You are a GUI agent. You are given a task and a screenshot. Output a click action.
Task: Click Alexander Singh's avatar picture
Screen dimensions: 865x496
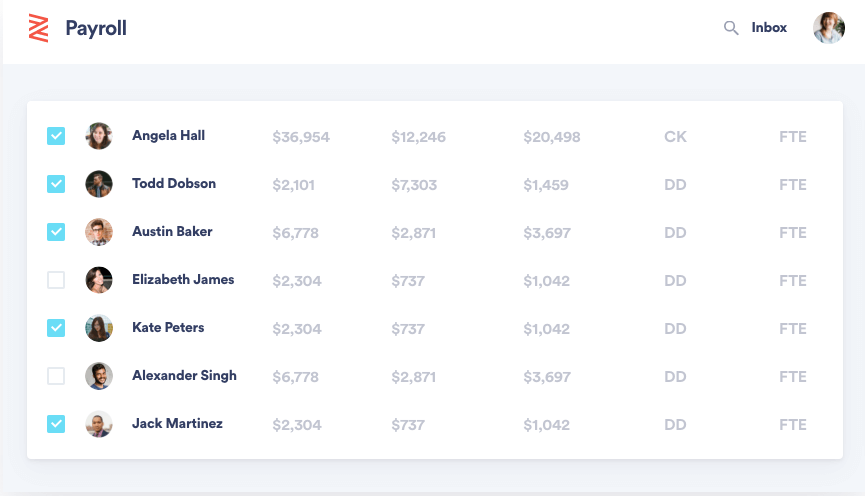[x=99, y=376]
